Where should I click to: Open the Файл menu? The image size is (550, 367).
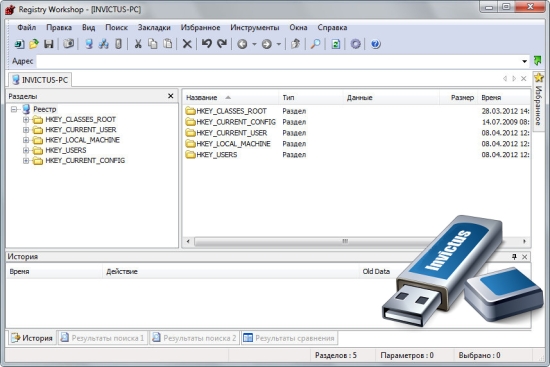point(27,27)
